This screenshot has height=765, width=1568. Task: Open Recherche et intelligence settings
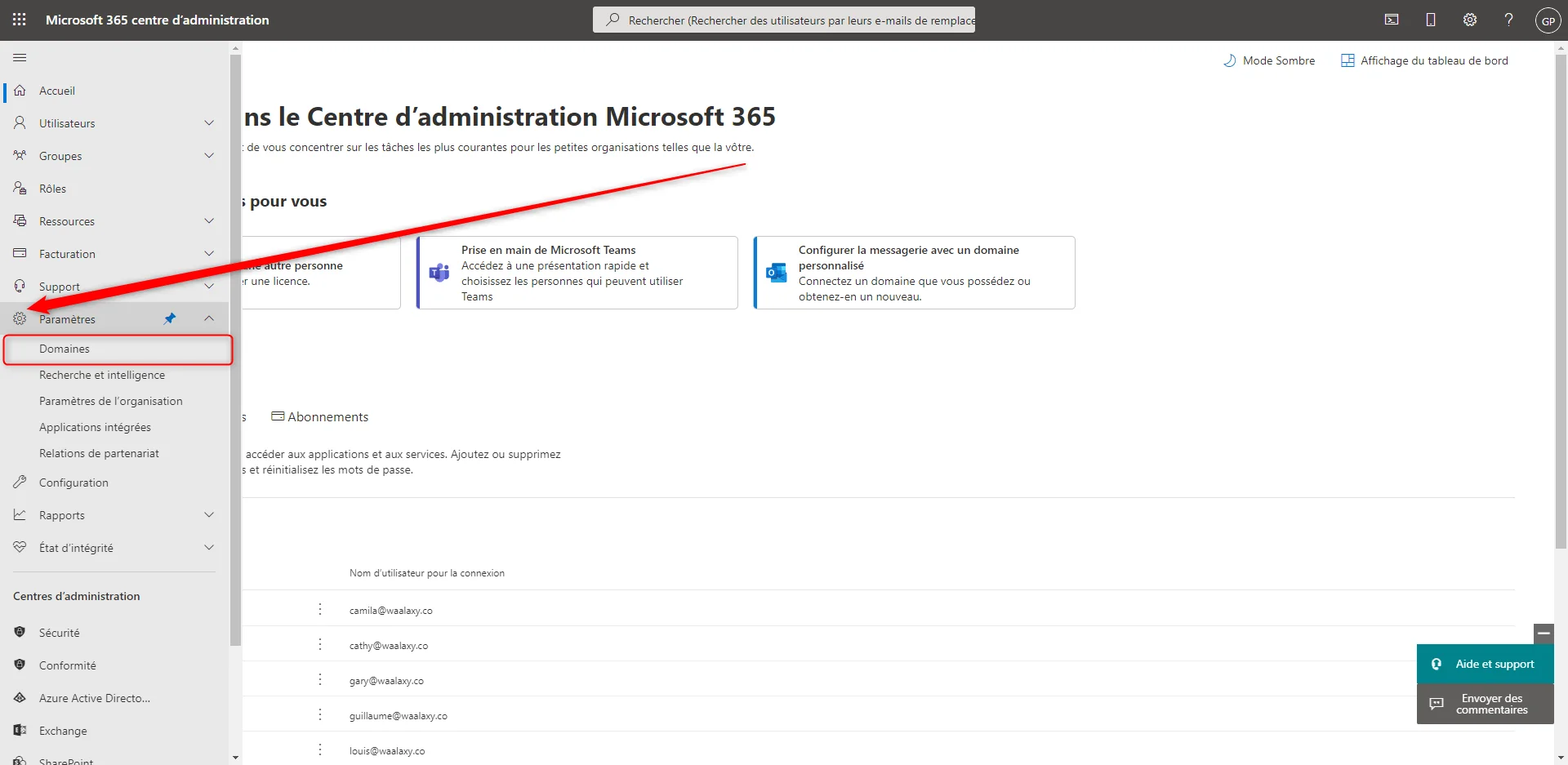(x=102, y=376)
